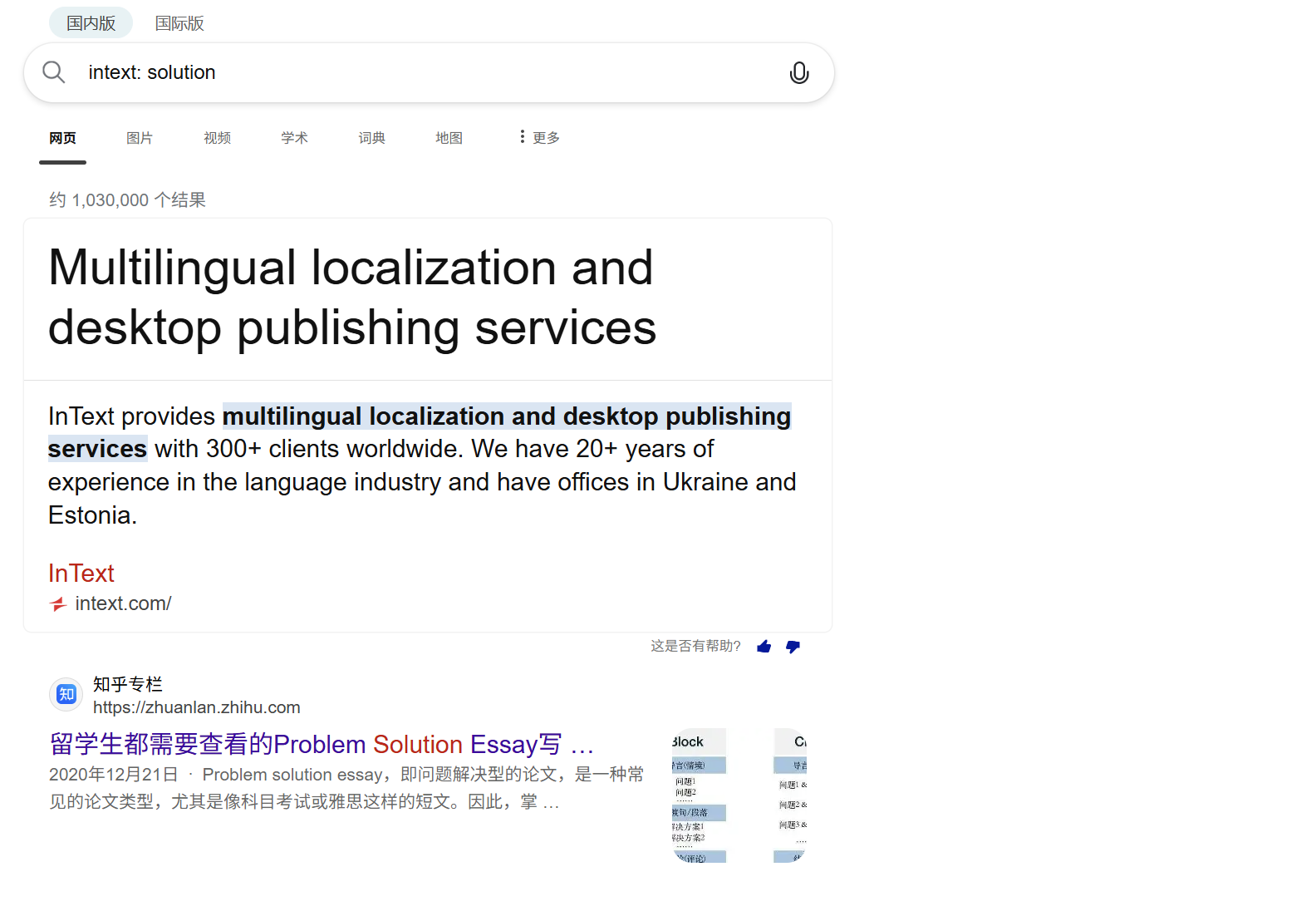Give thumbs up feedback on answer
Image resolution: width=1316 pixels, height=906 pixels.
[x=764, y=647]
